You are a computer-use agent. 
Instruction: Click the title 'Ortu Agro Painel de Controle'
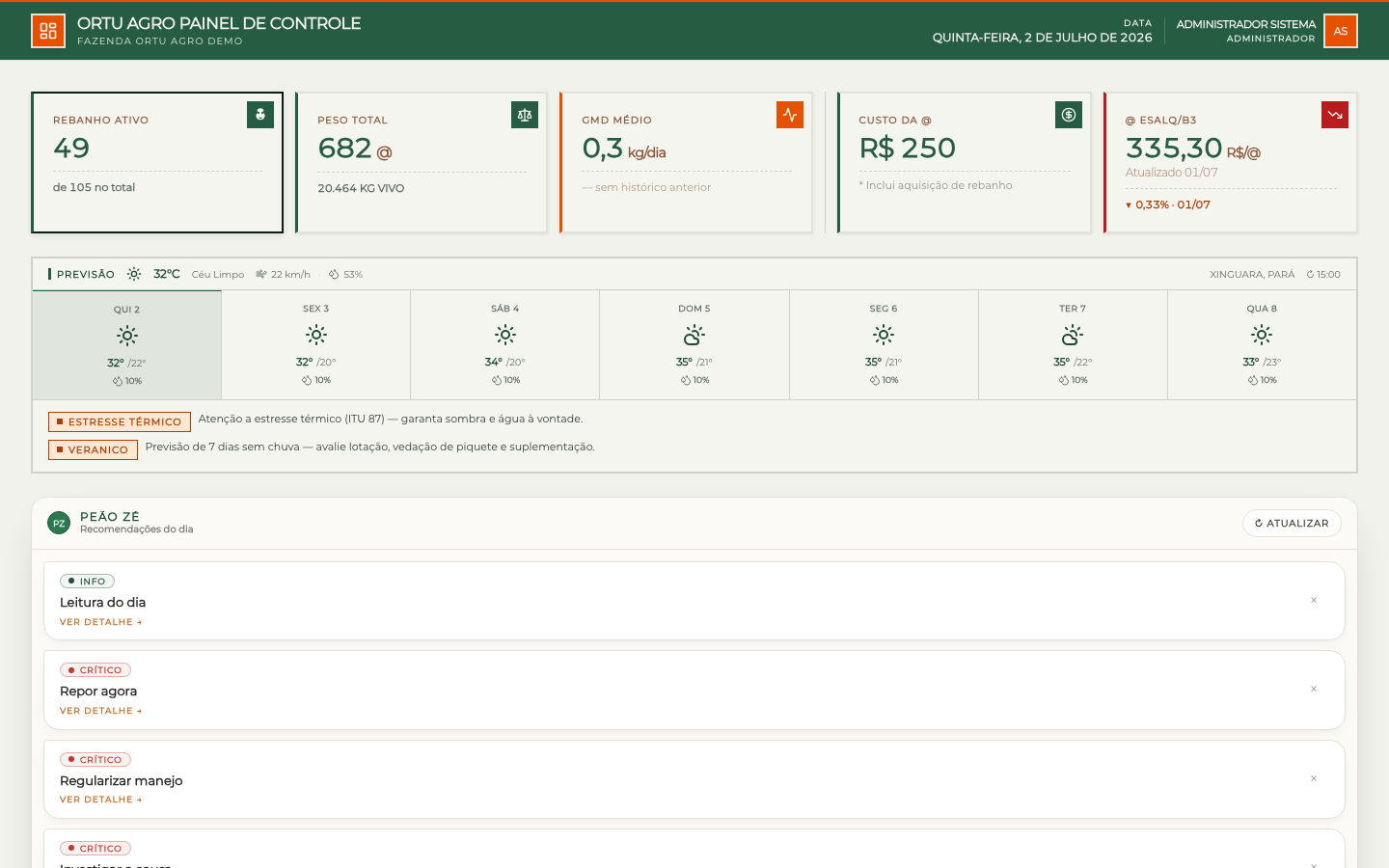[x=219, y=23]
